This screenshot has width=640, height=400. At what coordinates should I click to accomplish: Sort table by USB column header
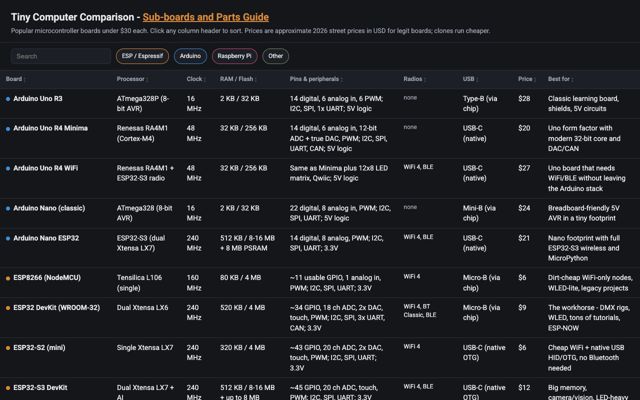[x=470, y=79]
